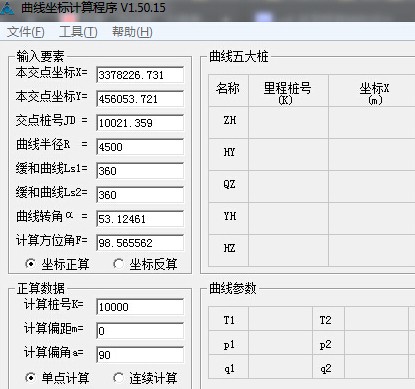Click the 计算偏角a input field
Viewport: 415px width, 389px height.
pyautogui.click(x=140, y=355)
